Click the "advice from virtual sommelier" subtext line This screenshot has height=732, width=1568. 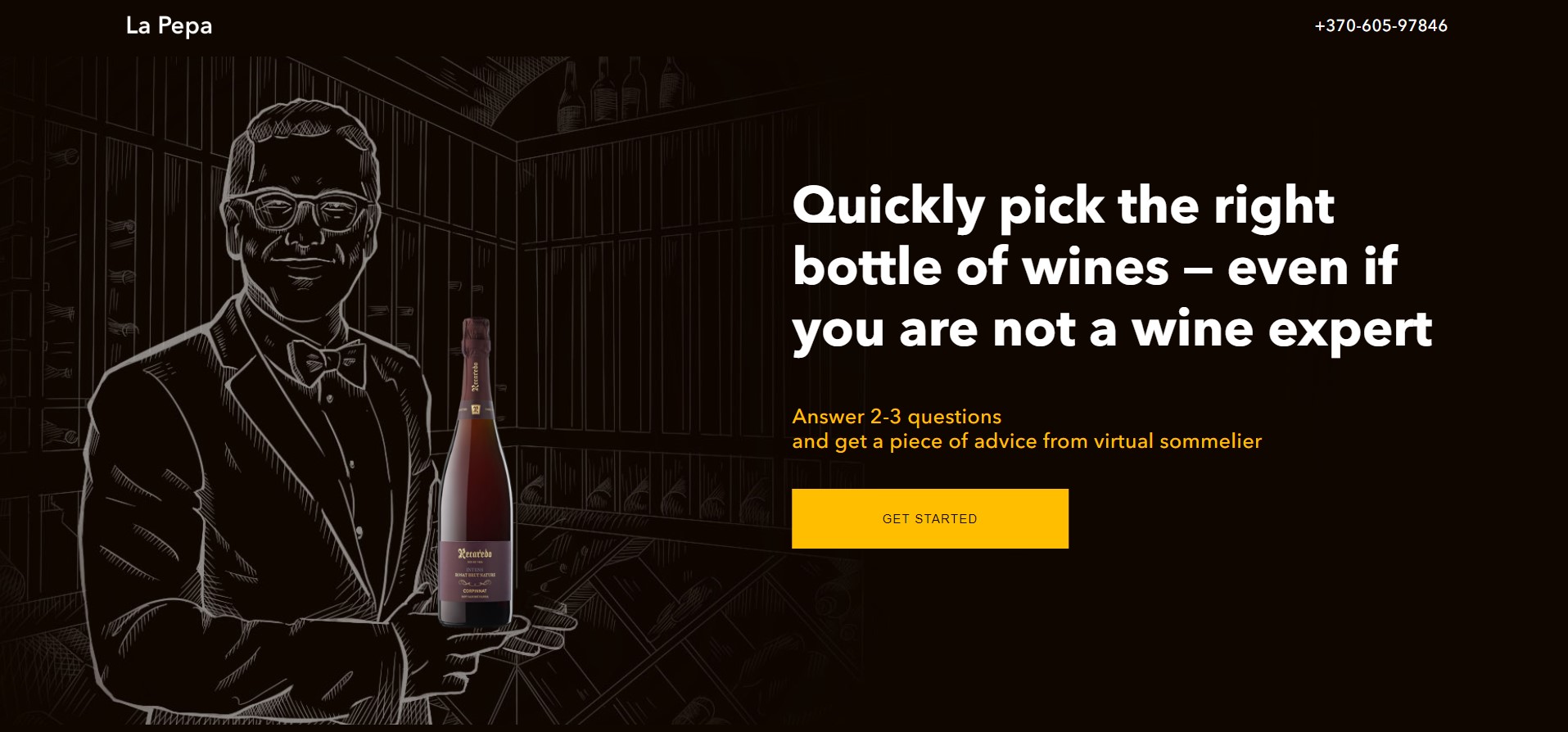[1027, 441]
